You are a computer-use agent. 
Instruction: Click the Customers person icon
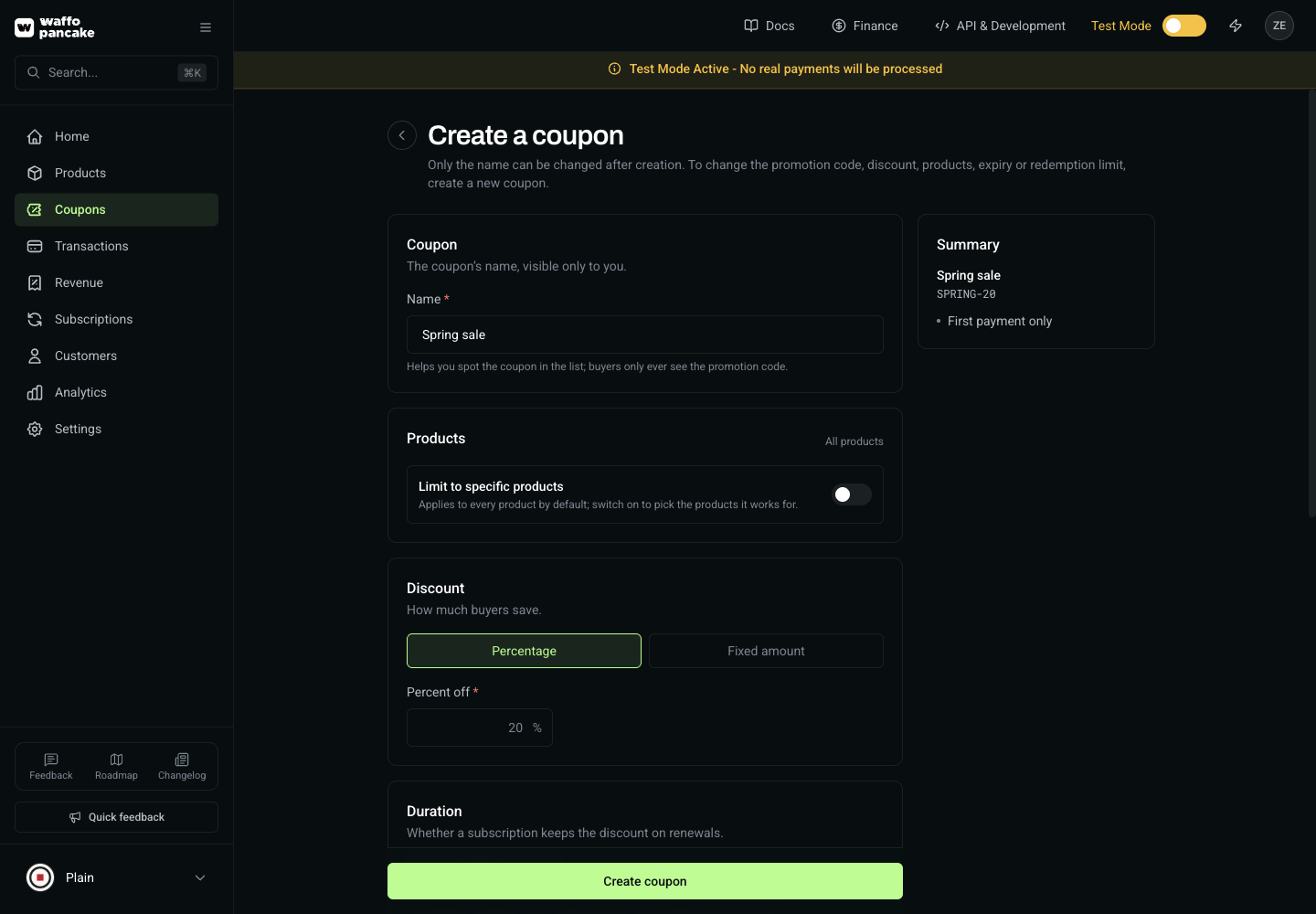[x=35, y=356]
